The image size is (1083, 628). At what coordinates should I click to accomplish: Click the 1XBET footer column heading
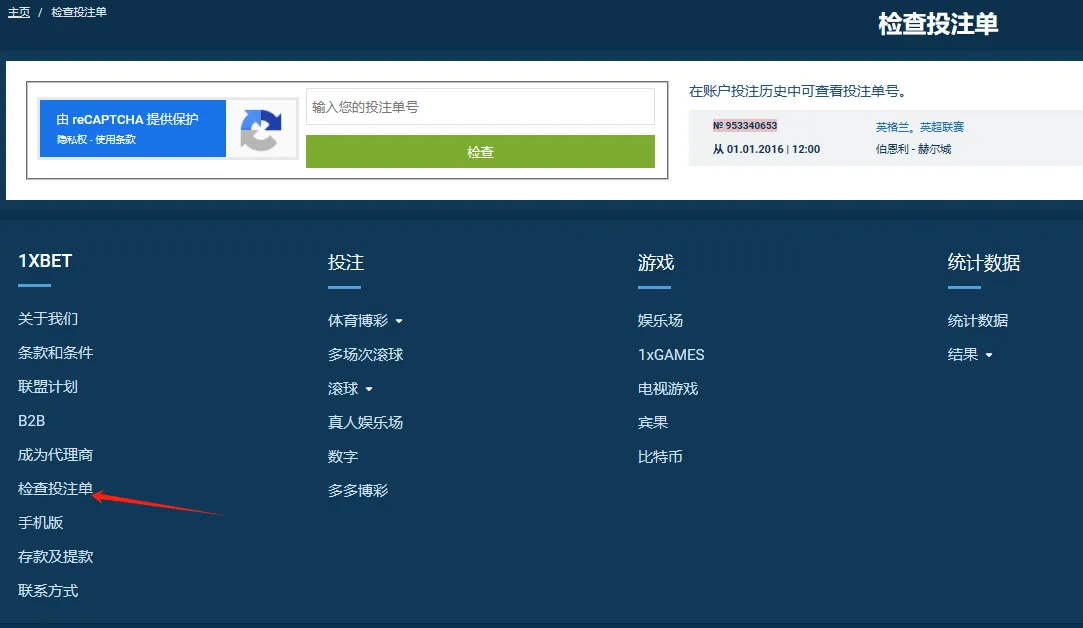pyautogui.click(x=45, y=261)
